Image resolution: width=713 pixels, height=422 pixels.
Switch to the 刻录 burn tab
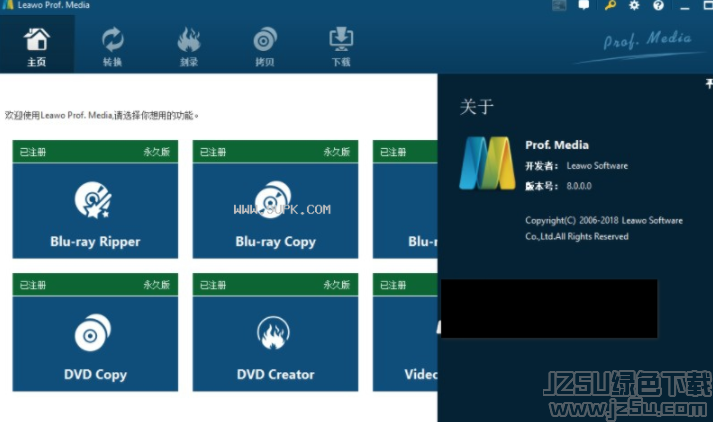189,46
